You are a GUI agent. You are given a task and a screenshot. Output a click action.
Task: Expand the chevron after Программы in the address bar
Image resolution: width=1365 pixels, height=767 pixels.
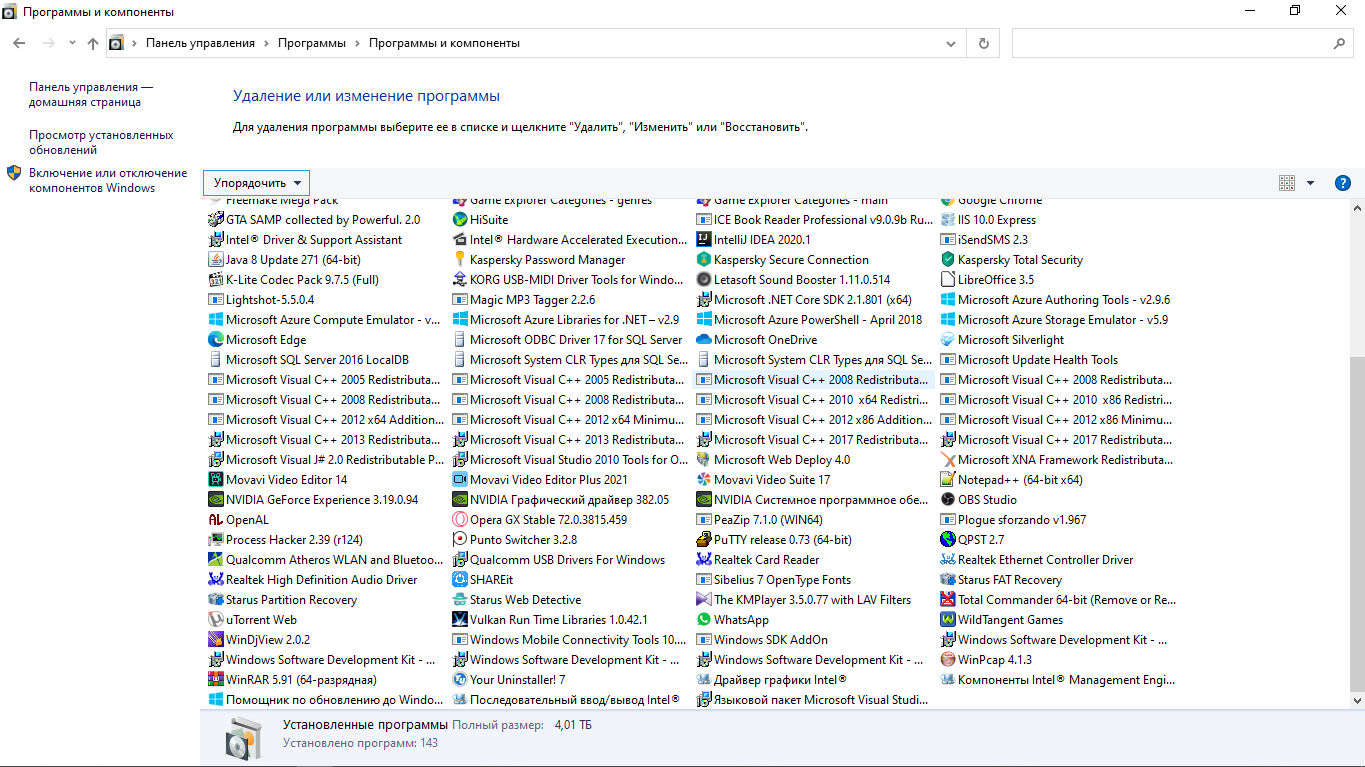click(x=358, y=44)
